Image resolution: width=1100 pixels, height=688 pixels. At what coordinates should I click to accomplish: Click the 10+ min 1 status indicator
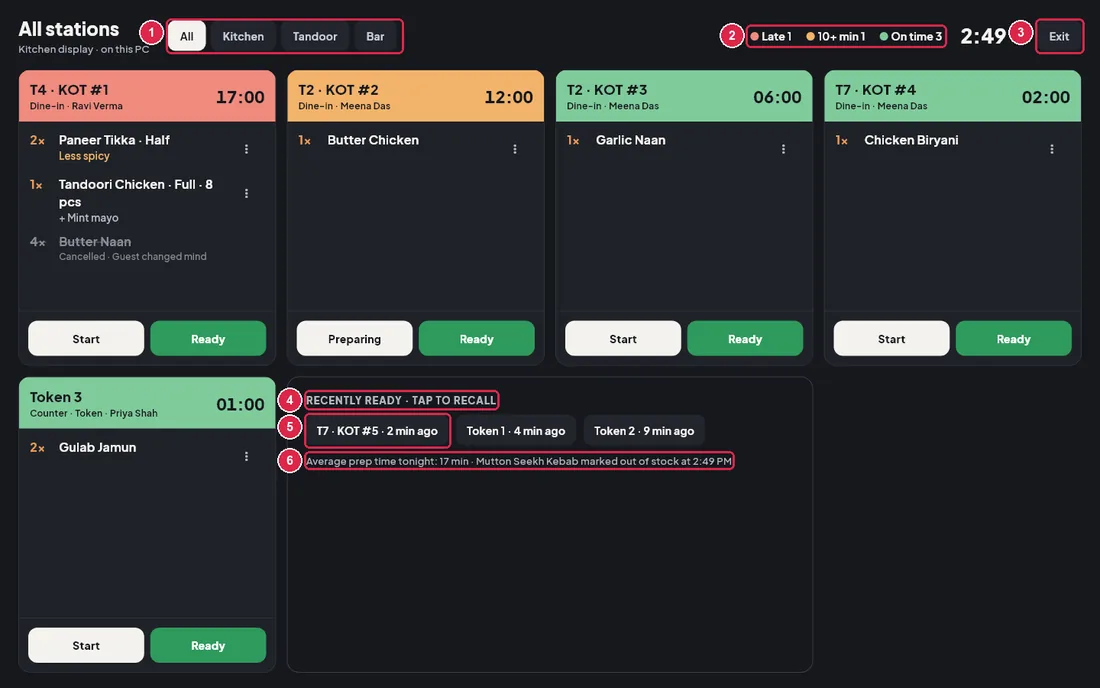point(836,36)
